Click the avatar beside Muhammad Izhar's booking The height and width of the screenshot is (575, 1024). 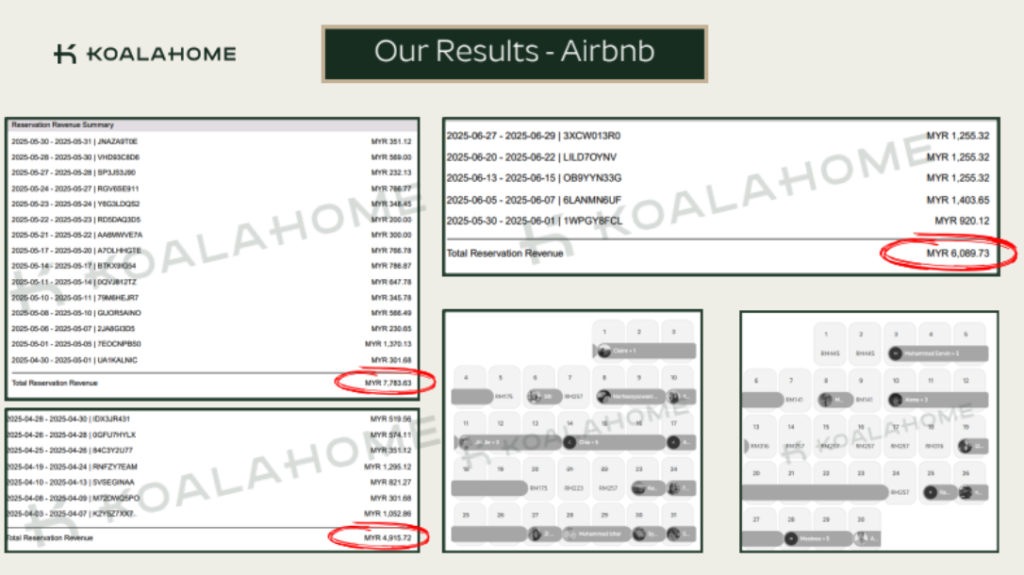tap(570, 535)
